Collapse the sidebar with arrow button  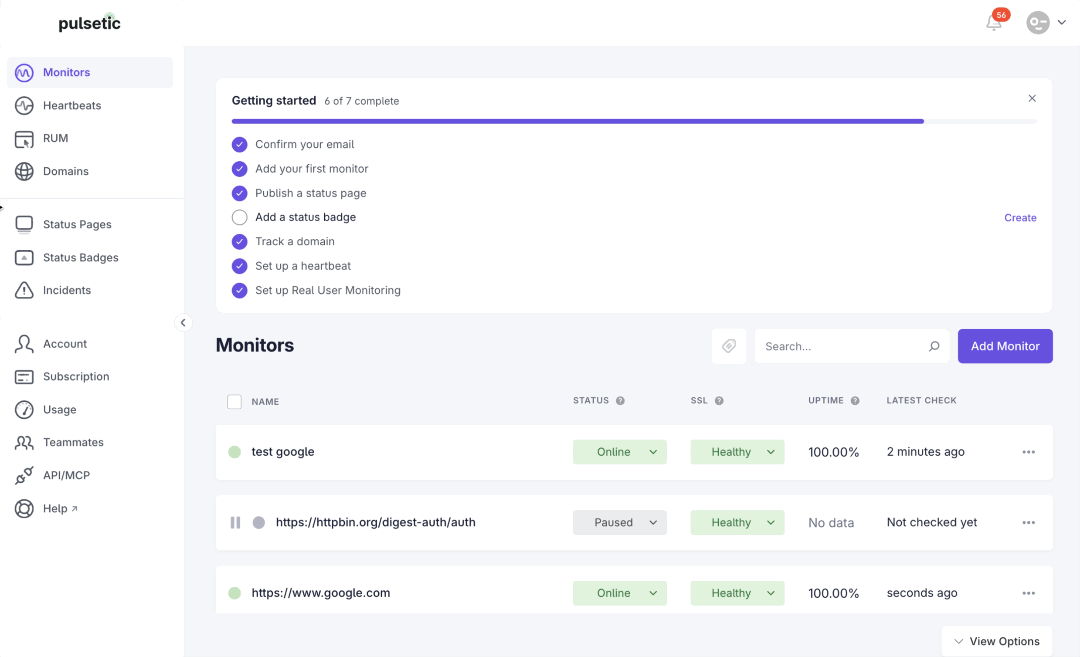183,322
